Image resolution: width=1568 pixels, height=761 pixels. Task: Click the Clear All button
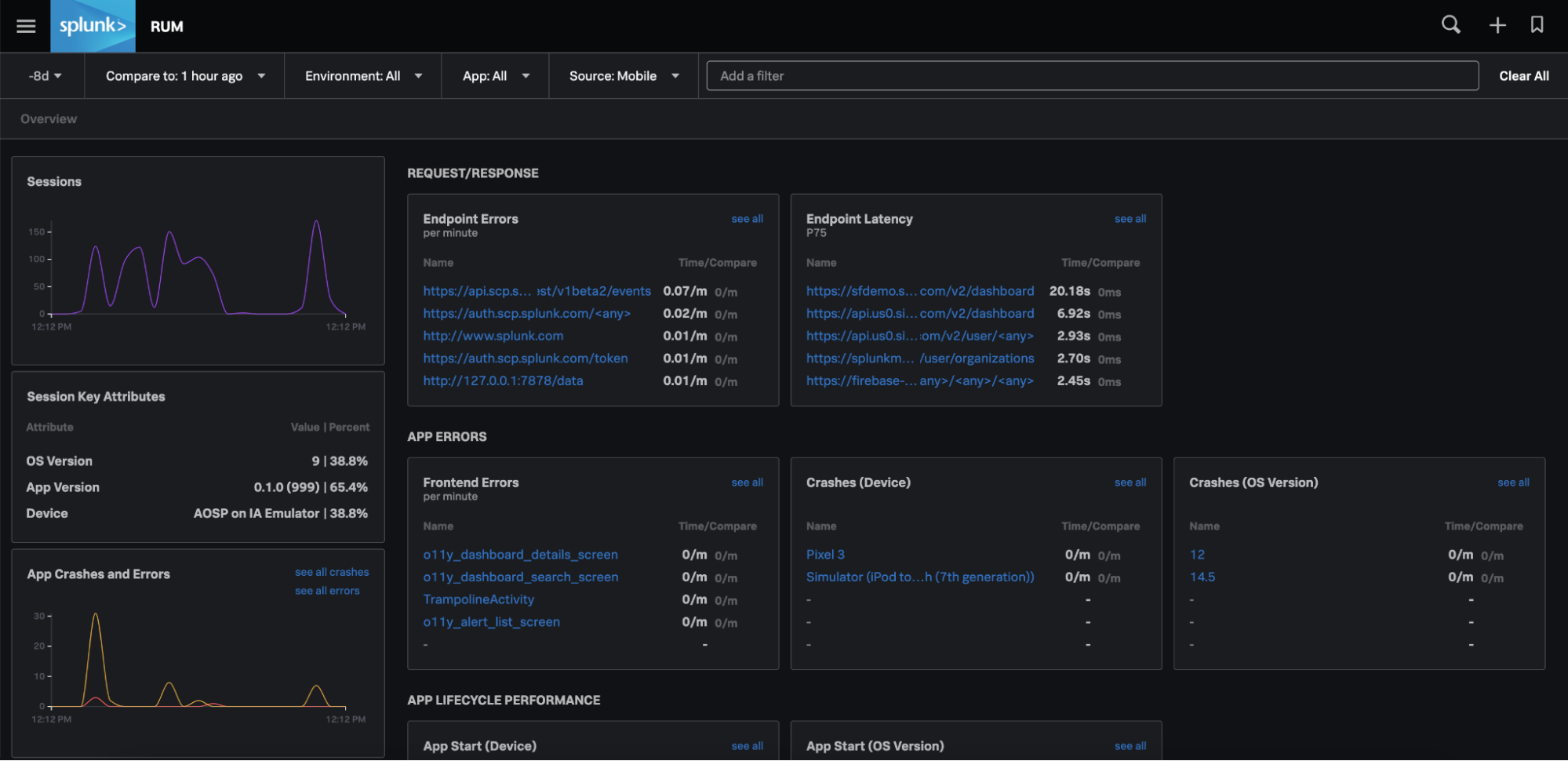1523,76
